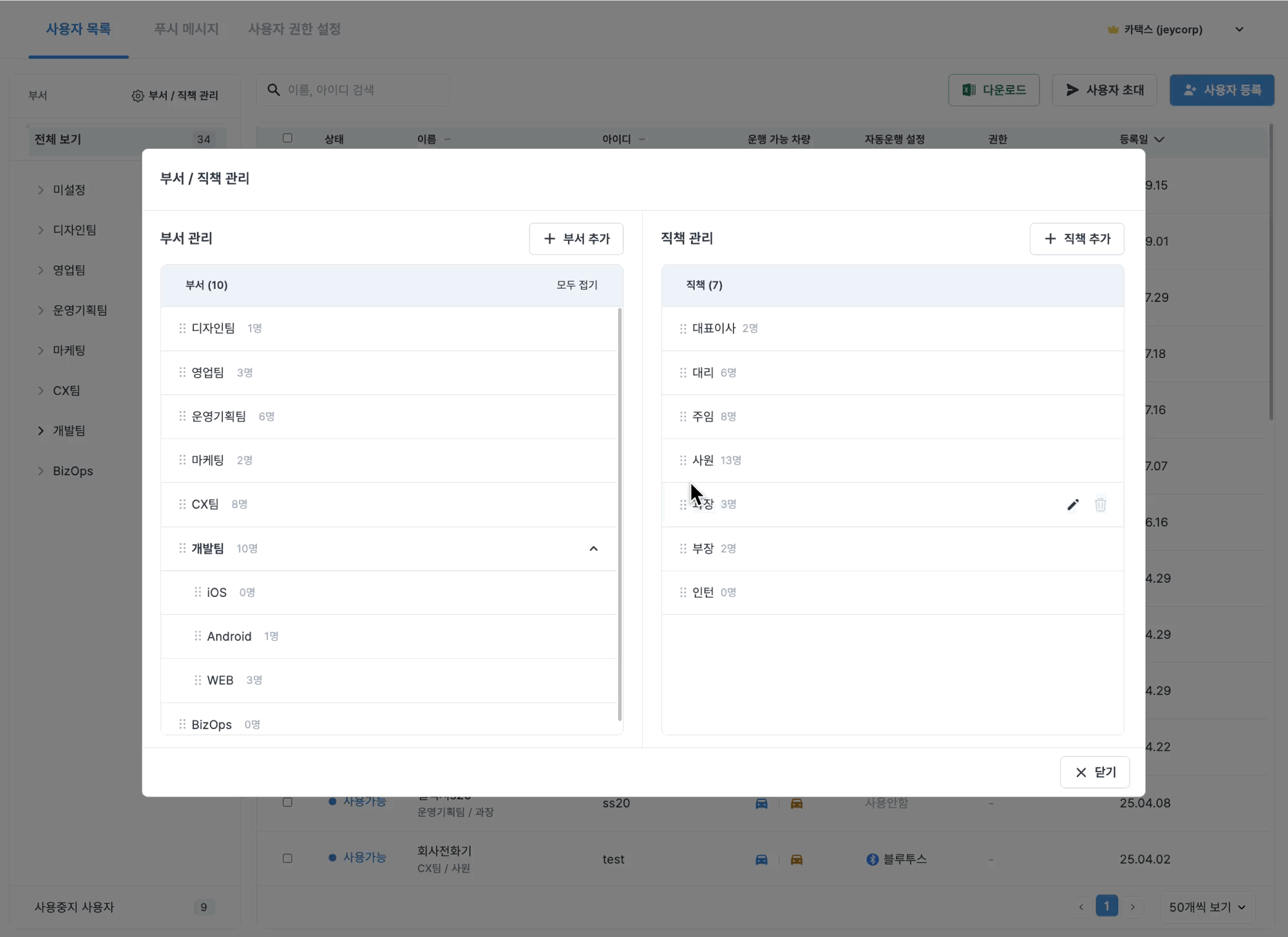Click the pencil edit icon on 과장 row
The height and width of the screenshot is (937, 1288).
[x=1072, y=505]
